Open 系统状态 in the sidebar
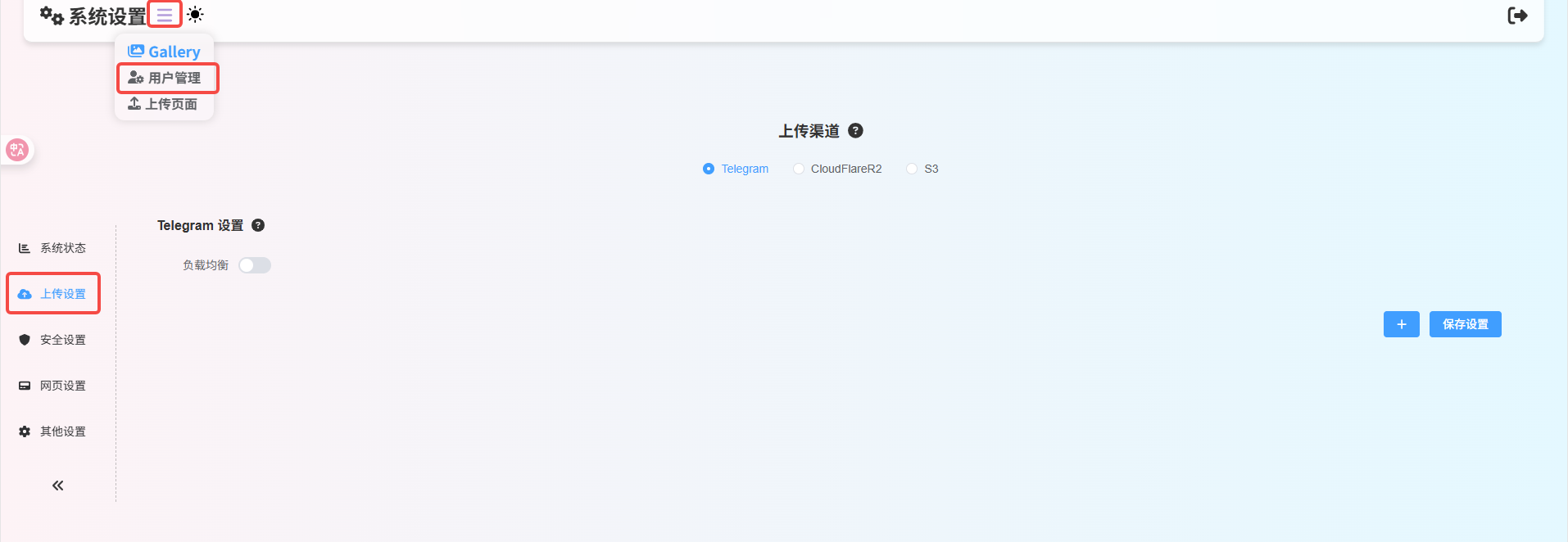This screenshot has width=1568, height=542. [x=52, y=248]
